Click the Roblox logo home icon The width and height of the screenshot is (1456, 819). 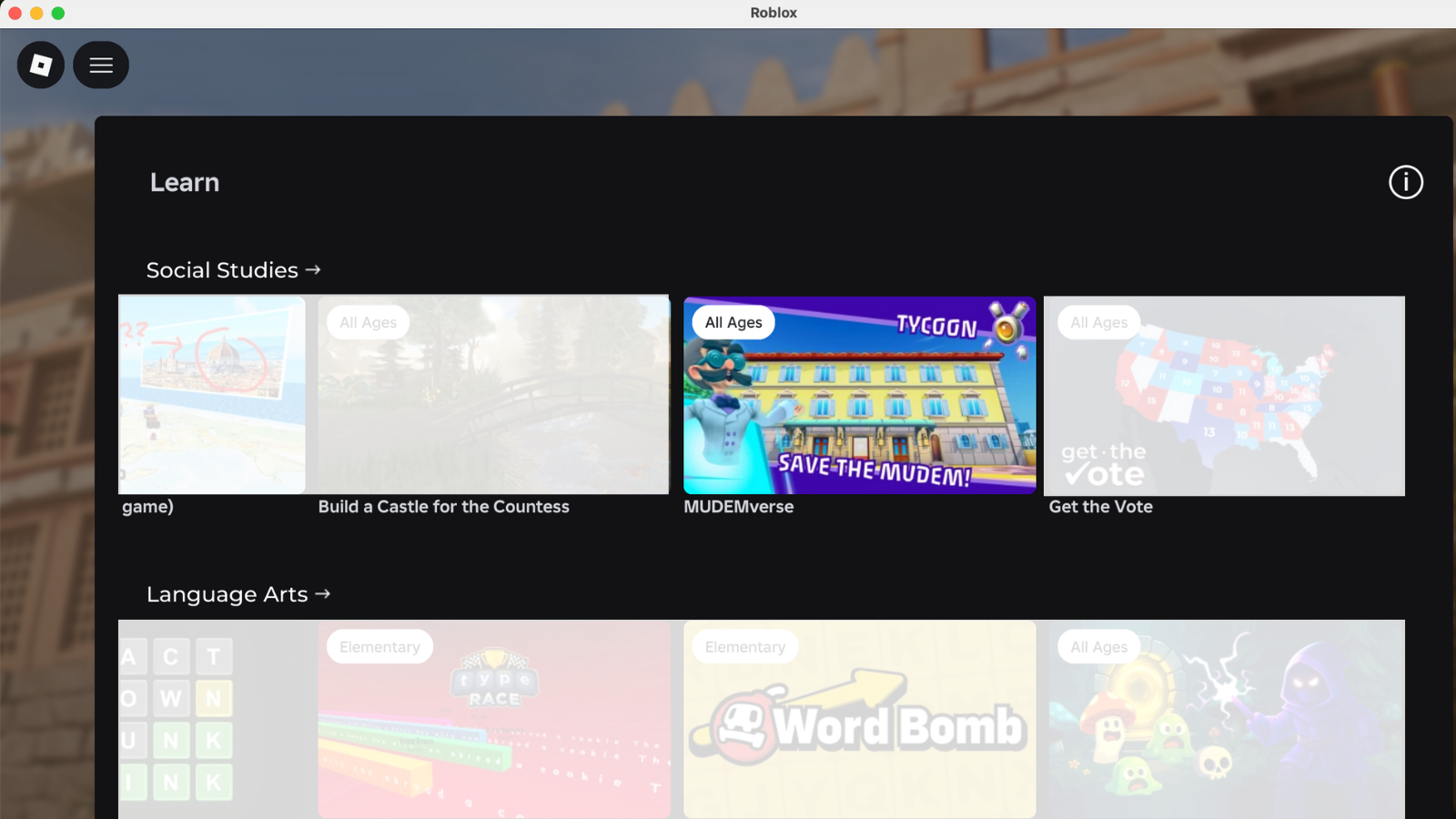[41, 65]
